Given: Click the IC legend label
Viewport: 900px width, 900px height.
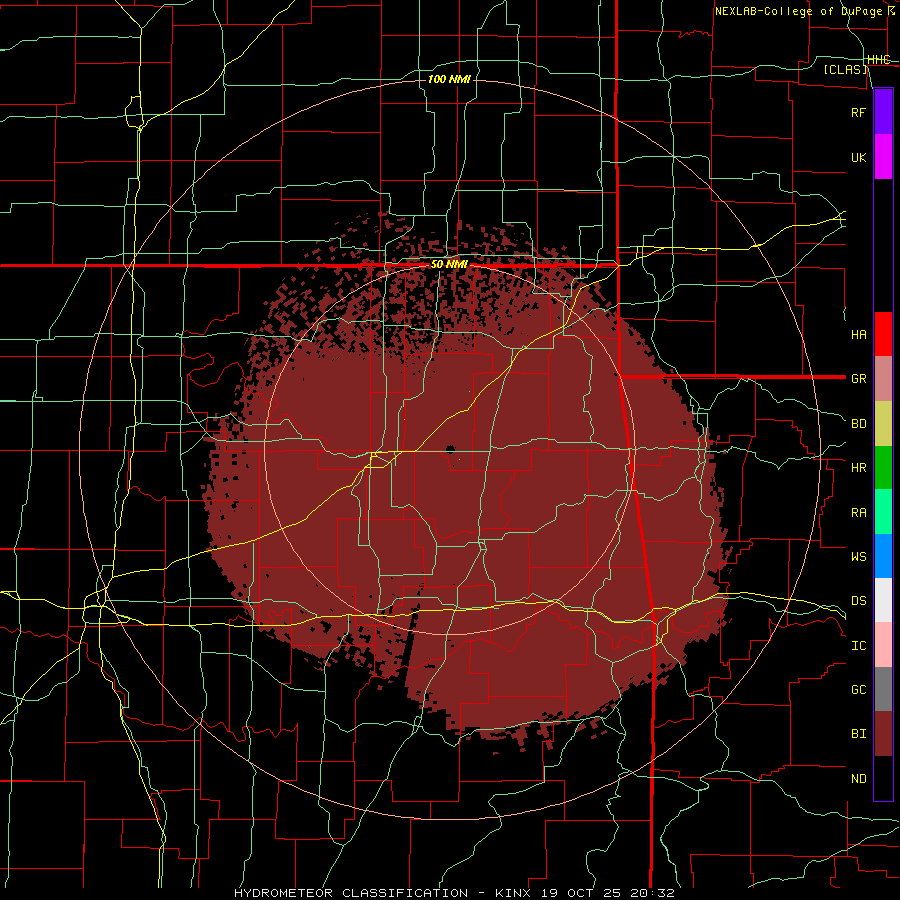Looking at the screenshot, I should 858,646.
